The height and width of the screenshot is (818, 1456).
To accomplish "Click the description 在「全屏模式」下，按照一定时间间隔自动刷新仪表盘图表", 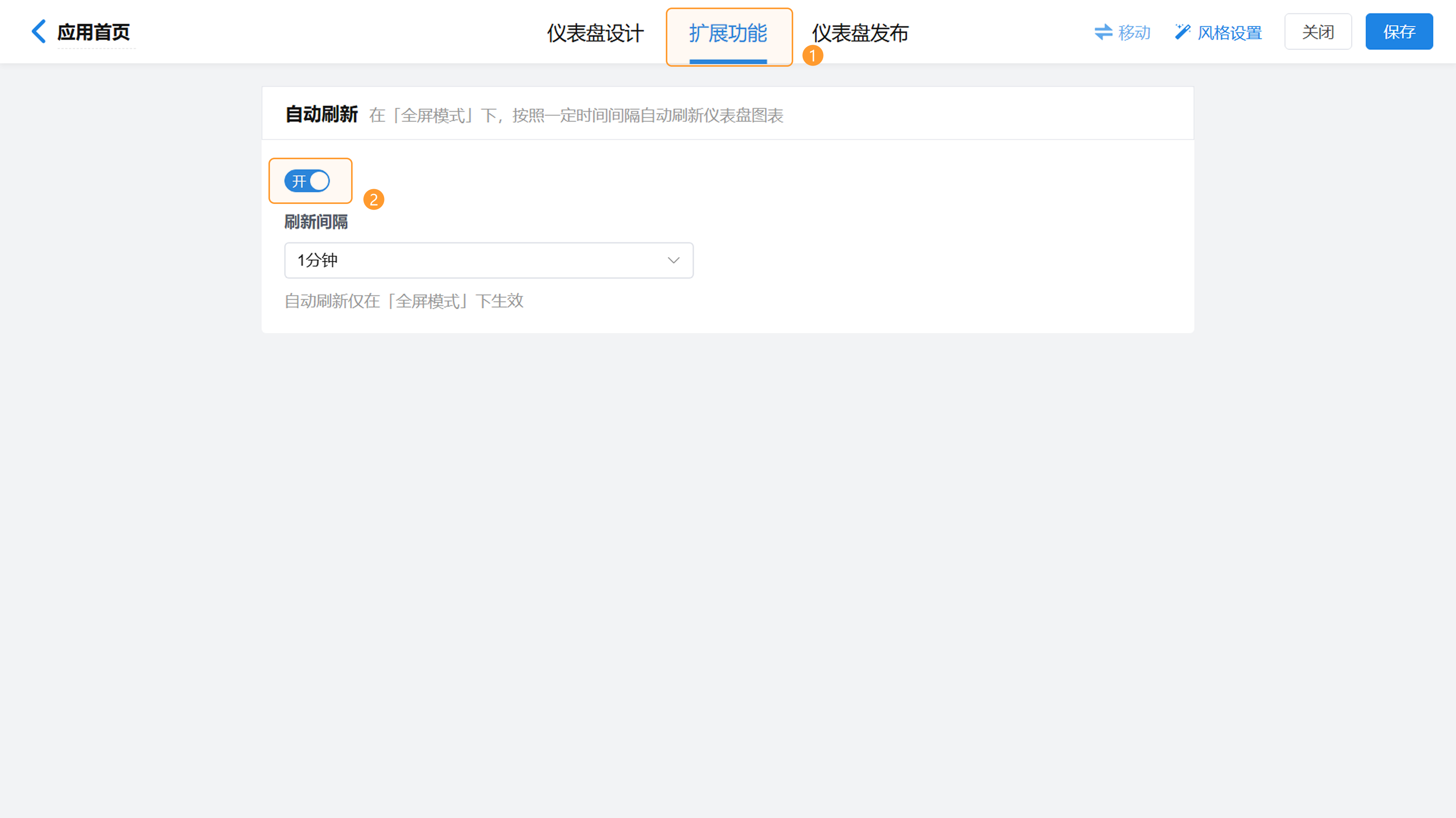I will point(576,115).
